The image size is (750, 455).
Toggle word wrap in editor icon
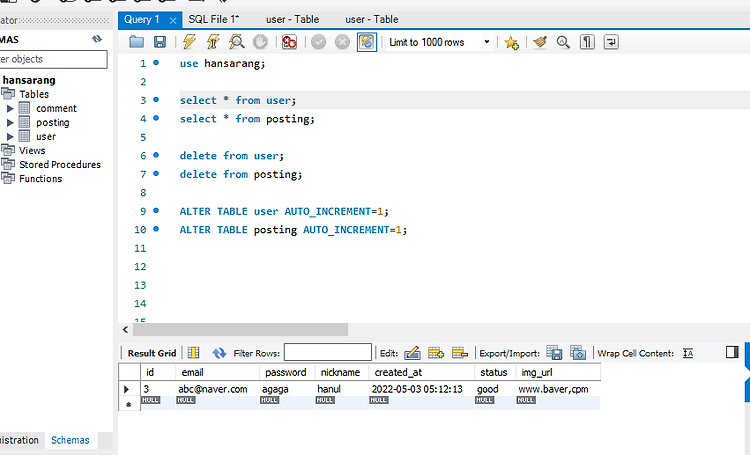pos(611,42)
